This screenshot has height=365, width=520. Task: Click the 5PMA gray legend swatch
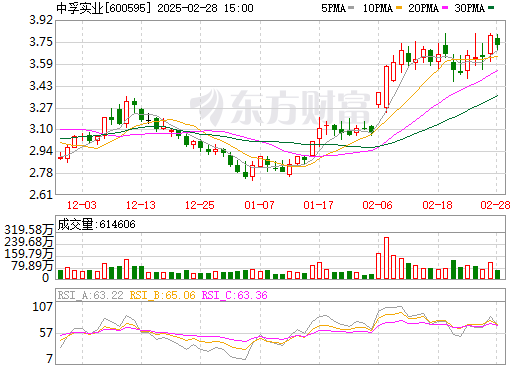[351, 7]
